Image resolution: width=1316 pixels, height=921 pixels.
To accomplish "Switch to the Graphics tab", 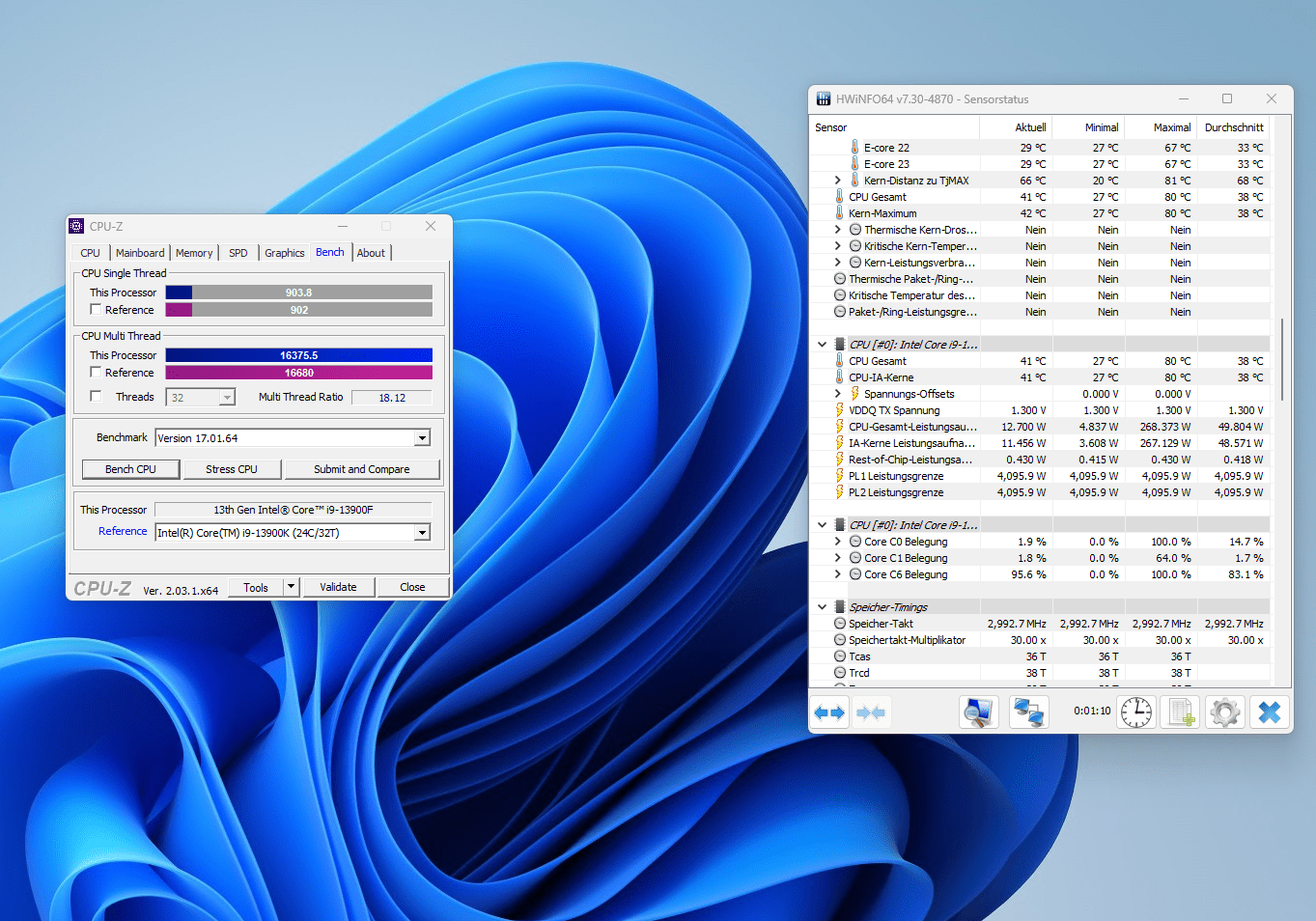I will (285, 253).
